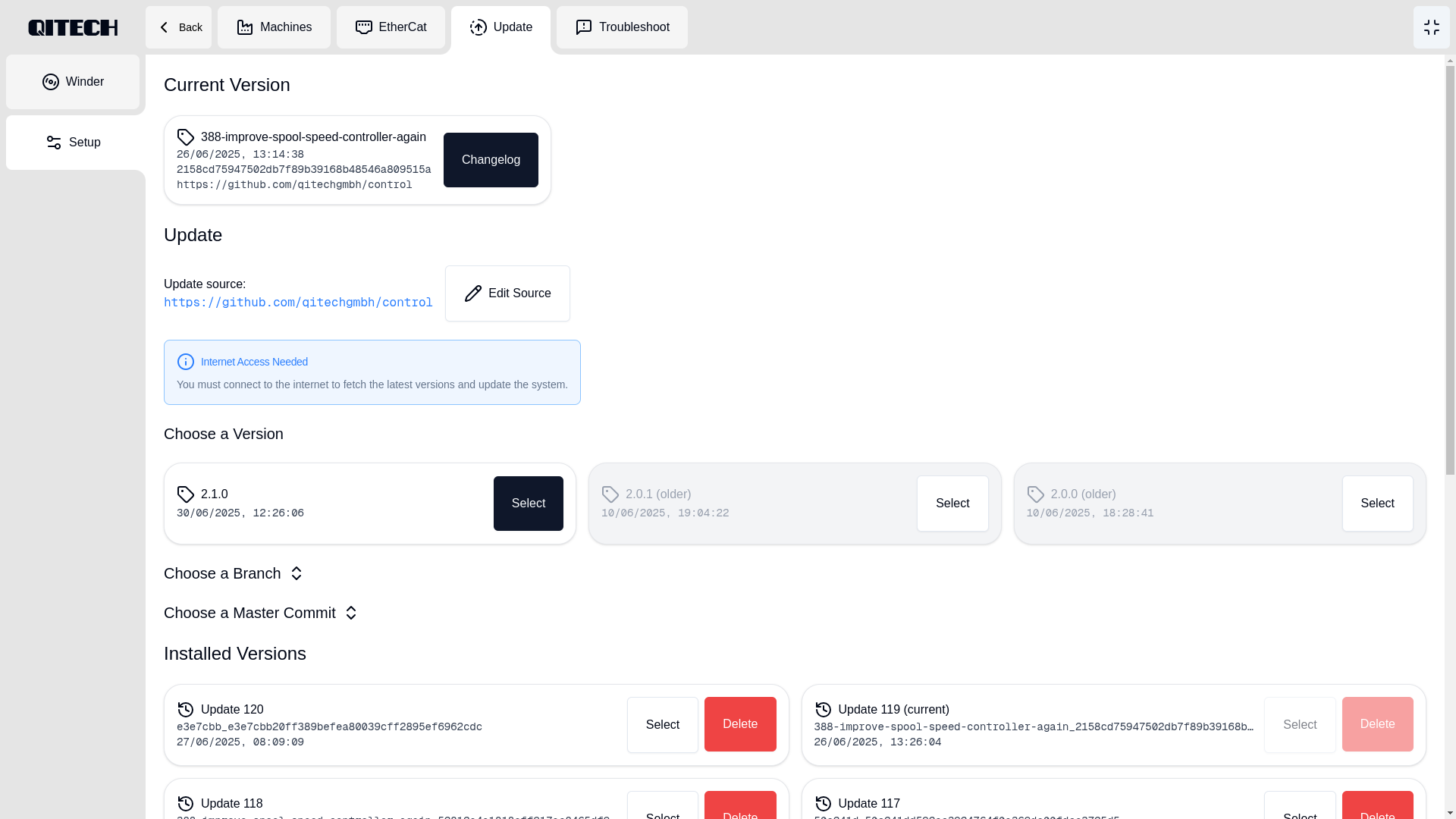The height and width of the screenshot is (819, 1456).
Task: Click the pencil icon in Edit Source
Action: tap(473, 293)
